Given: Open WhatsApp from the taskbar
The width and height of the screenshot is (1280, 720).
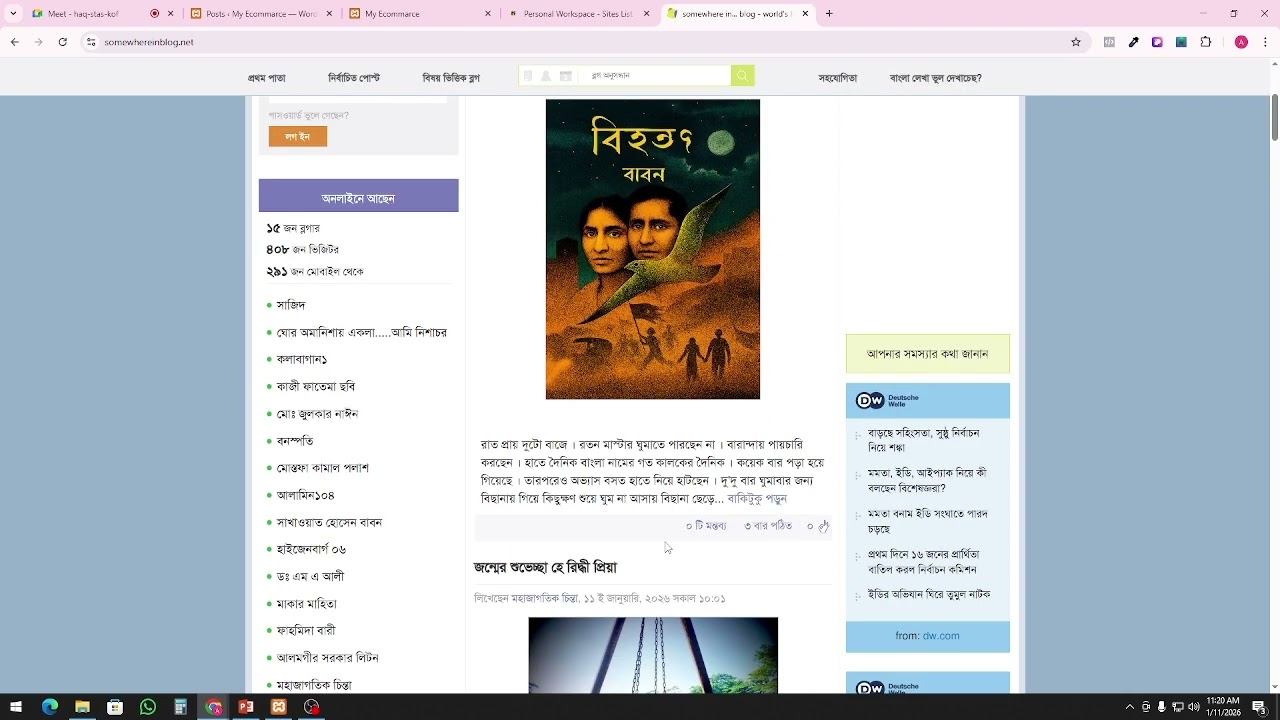Looking at the screenshot, I should coord(148,707).
